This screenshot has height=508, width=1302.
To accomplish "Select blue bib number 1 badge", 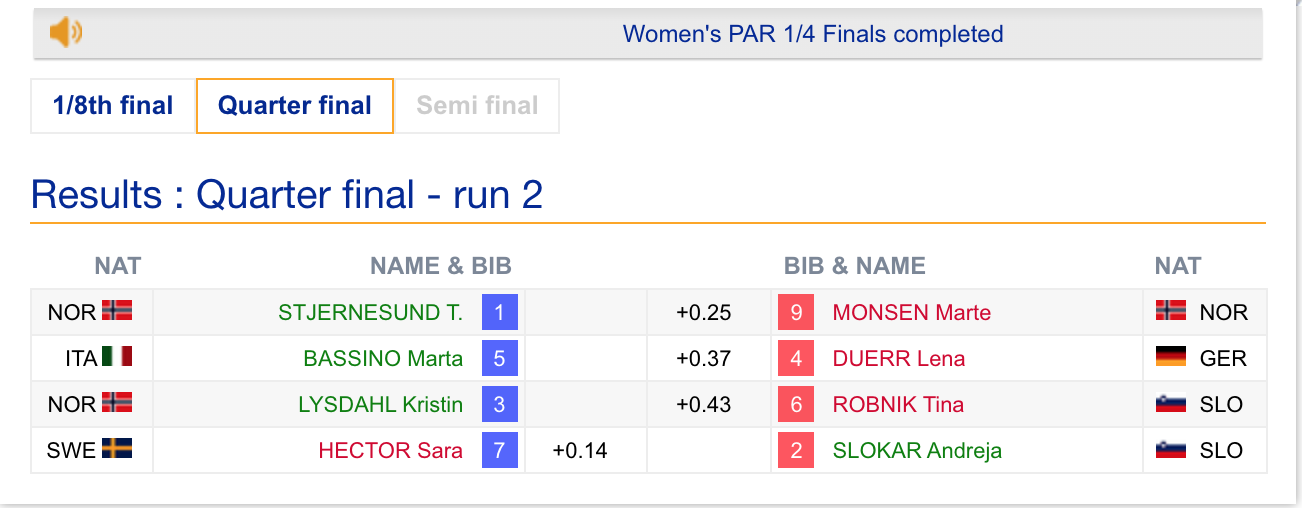I will coord(500,312).
